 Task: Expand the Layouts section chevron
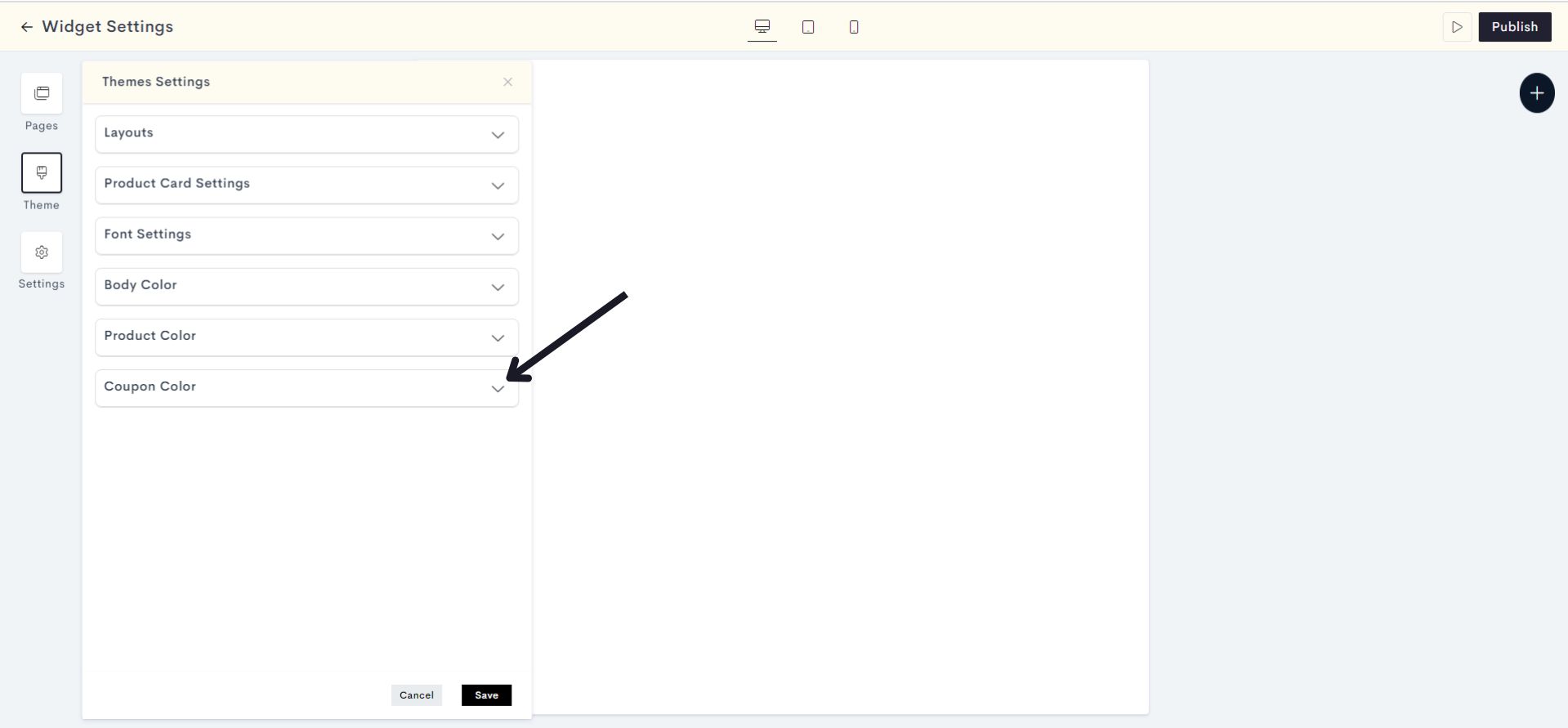(498, 135)
